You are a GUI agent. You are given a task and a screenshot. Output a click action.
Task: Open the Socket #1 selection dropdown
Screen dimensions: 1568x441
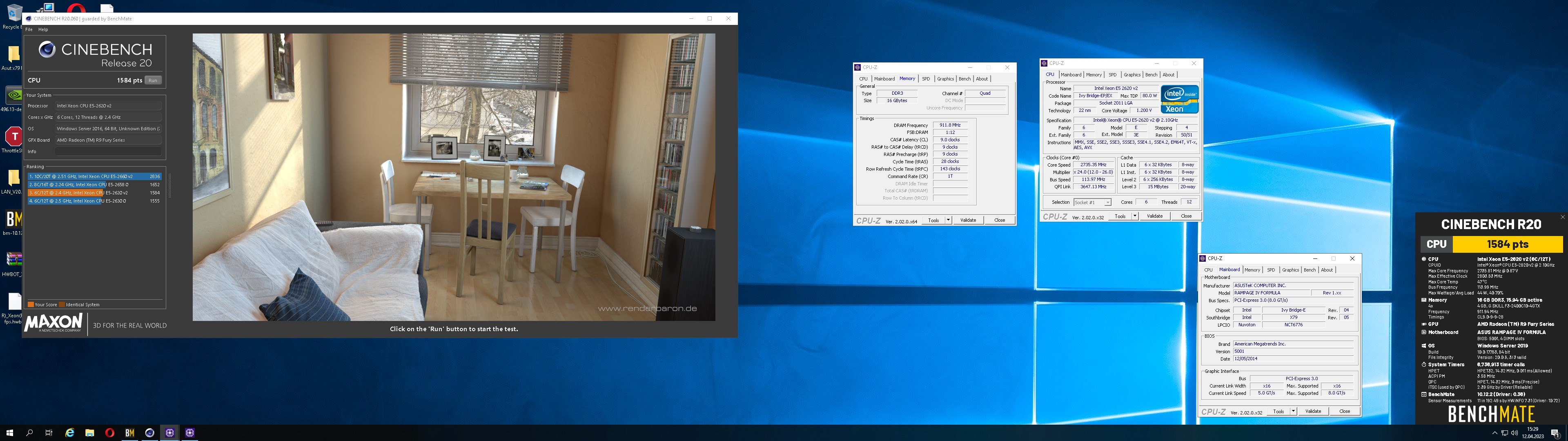click(1092, 202)
